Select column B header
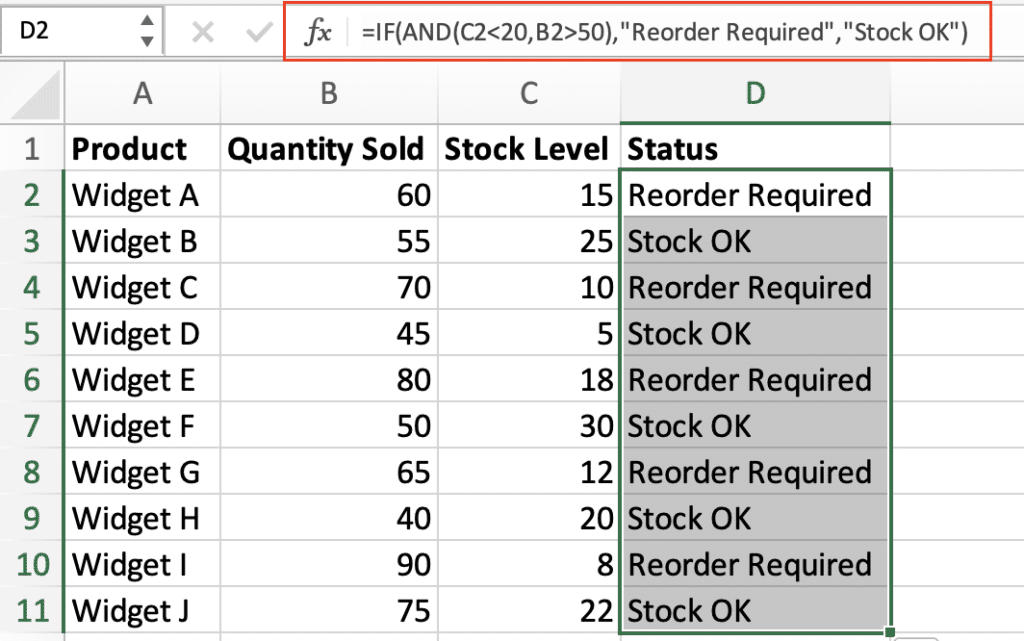 pyautogui.click(x=329, y=93)
